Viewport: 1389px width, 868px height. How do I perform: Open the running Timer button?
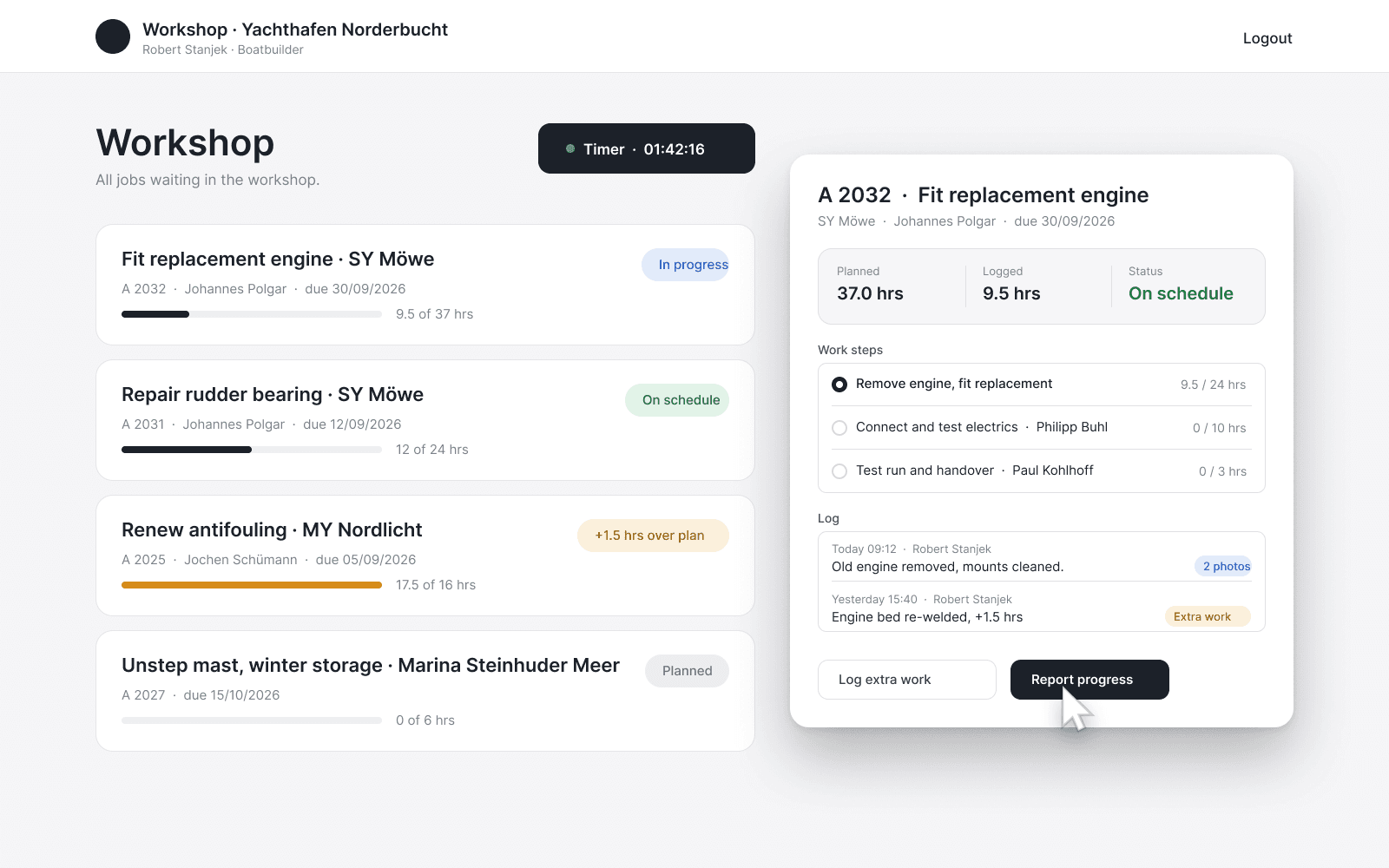coord(647,148)
